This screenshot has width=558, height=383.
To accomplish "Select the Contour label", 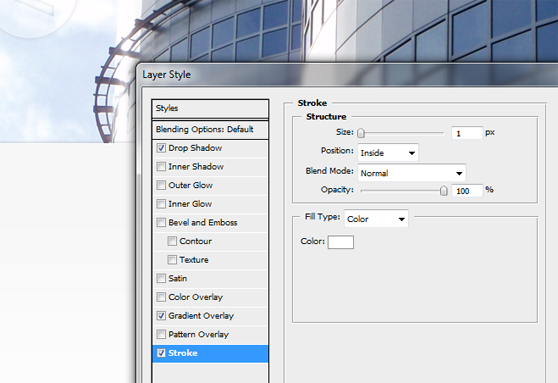I will [195, 241].
